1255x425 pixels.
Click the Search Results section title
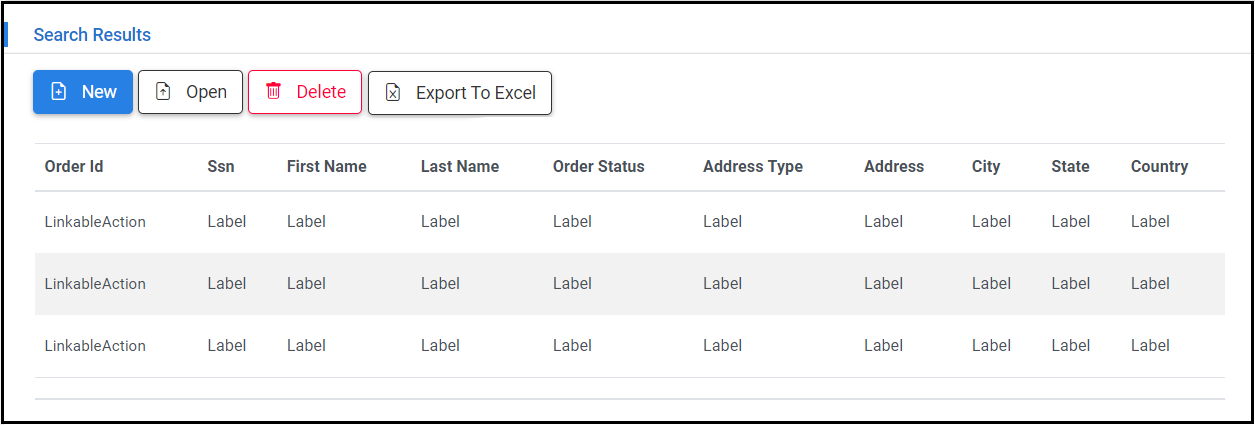coord(92,35)
